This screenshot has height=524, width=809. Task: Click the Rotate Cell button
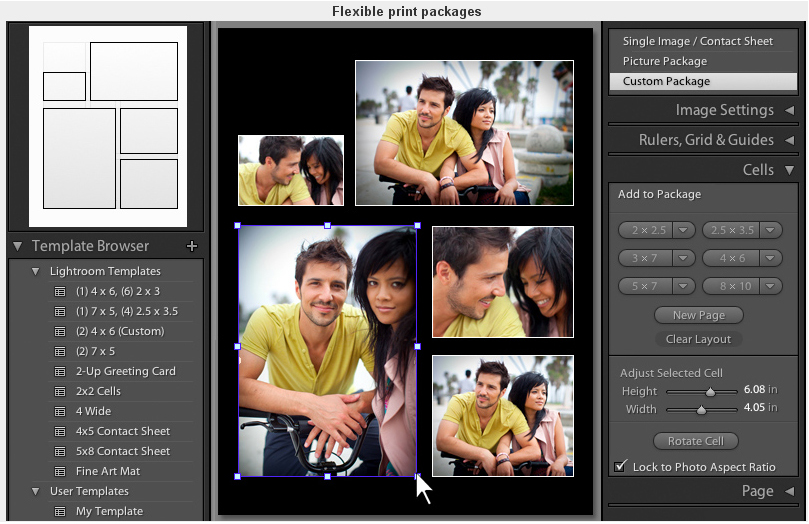coord(695,441)
